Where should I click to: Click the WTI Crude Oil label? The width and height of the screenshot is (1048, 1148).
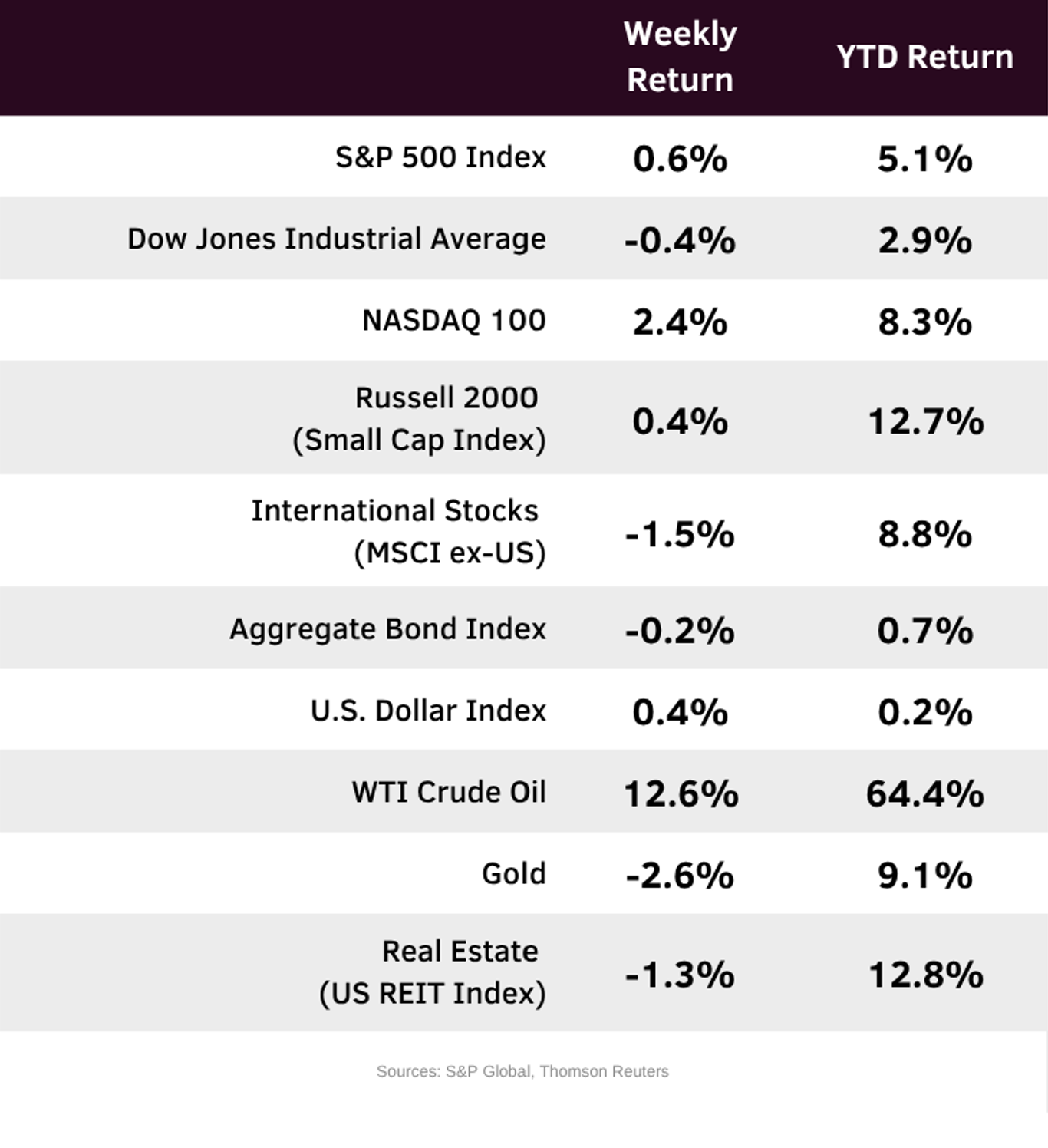449,792
